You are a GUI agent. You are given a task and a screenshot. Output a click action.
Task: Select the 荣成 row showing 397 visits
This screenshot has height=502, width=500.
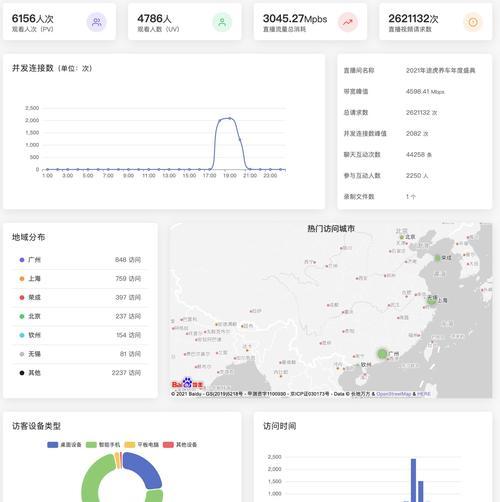click(x=80, y=297)
